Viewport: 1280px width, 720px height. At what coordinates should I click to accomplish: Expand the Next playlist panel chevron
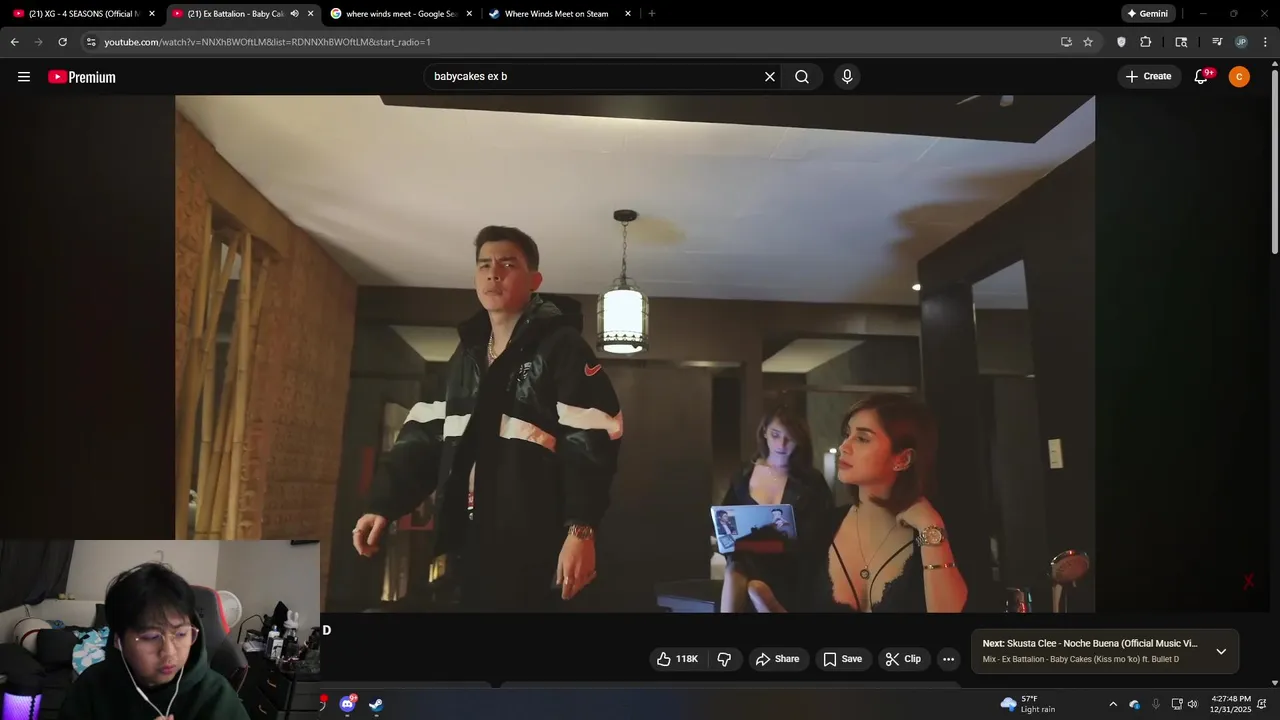click(1221, 651)
